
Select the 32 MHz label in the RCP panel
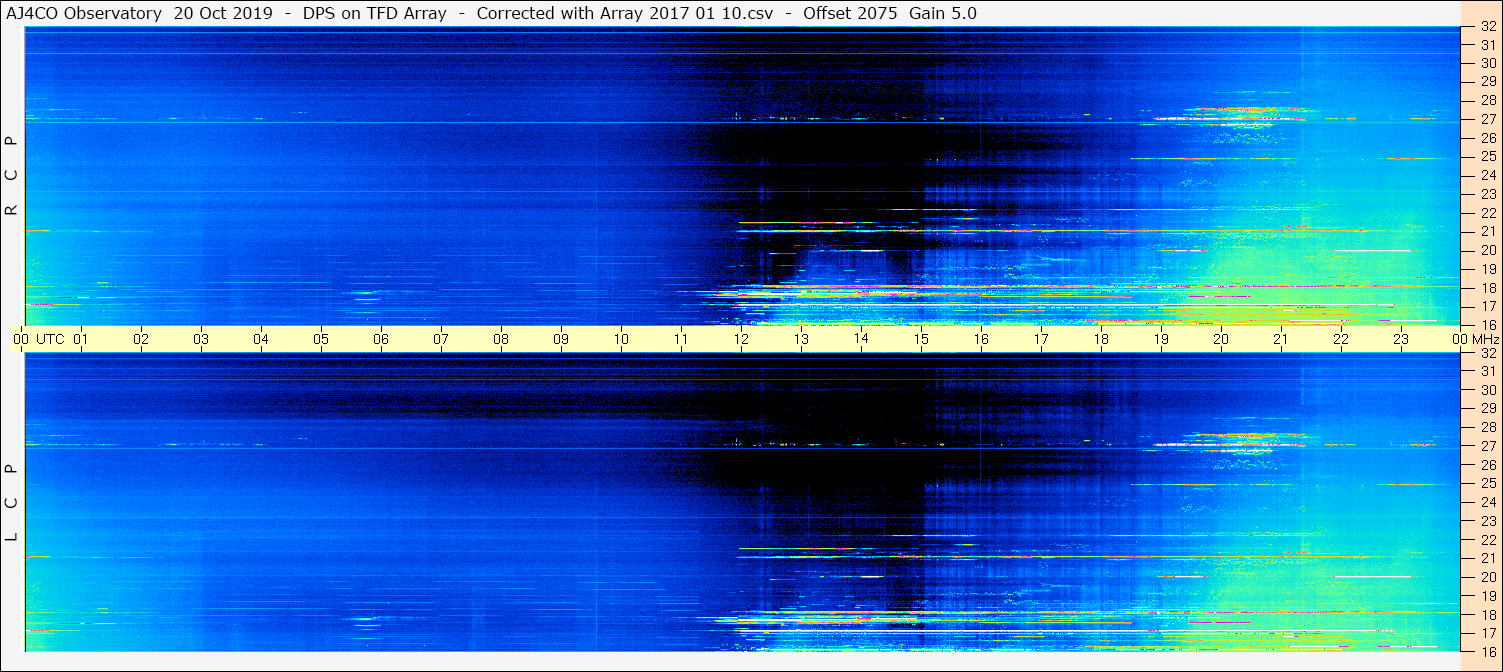[1487, 27]
